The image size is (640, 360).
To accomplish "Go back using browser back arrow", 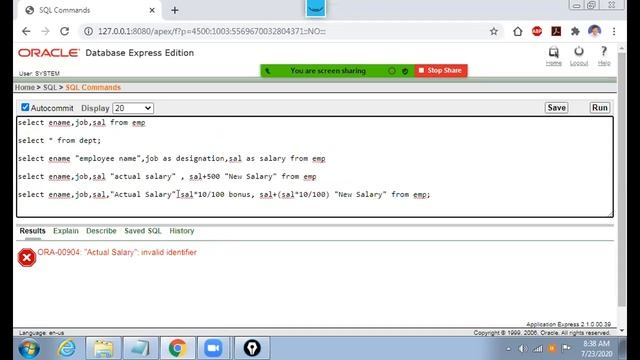I will [x=26, y=31].
